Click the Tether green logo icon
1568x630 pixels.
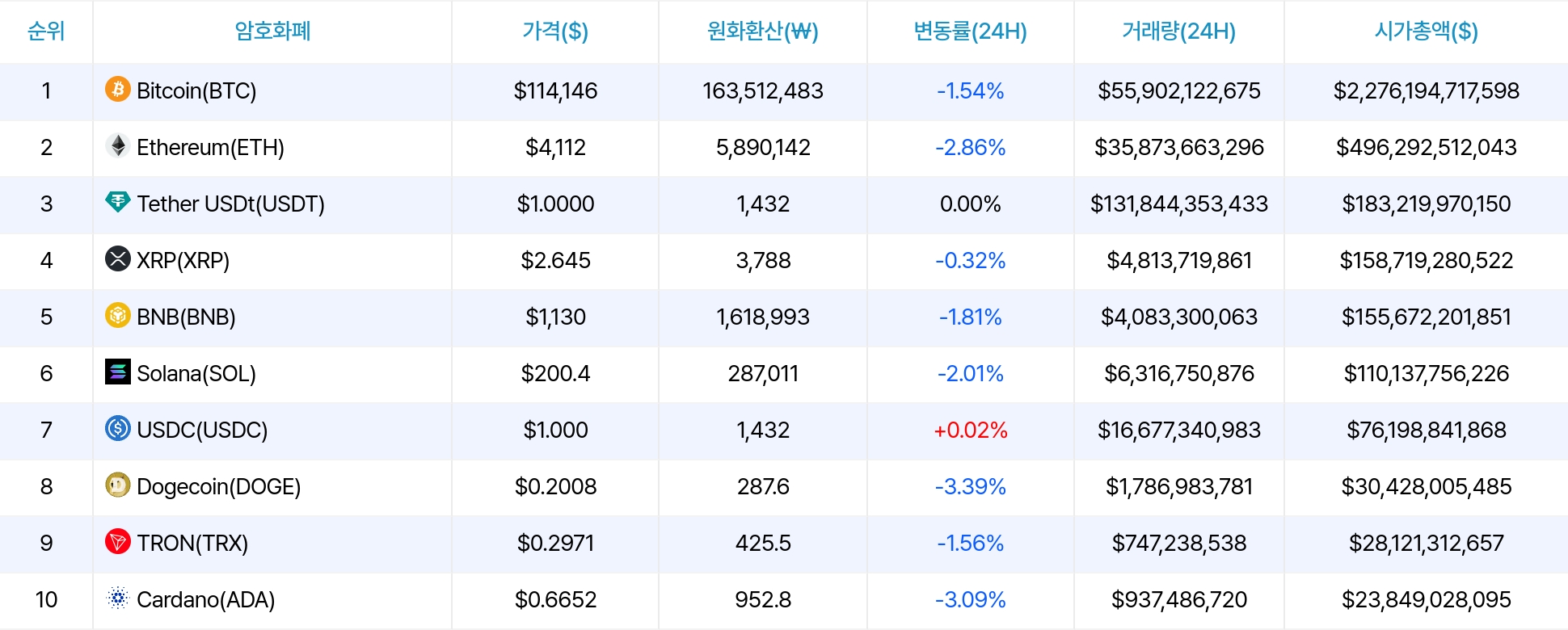(x=118, y=202)
